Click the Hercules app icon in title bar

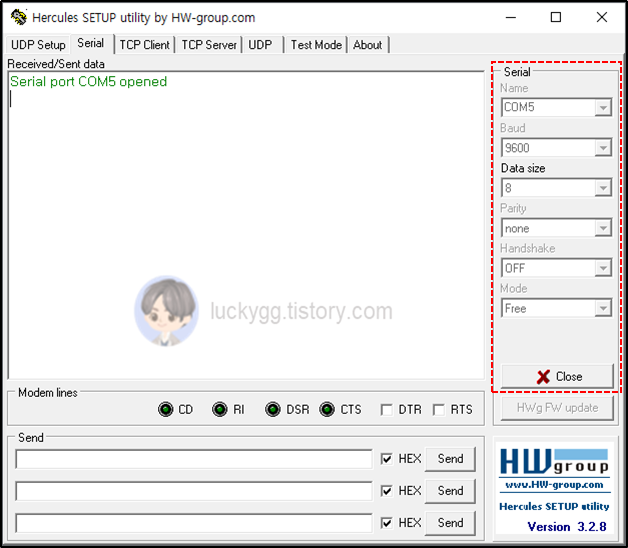click(x=18, y=17)
